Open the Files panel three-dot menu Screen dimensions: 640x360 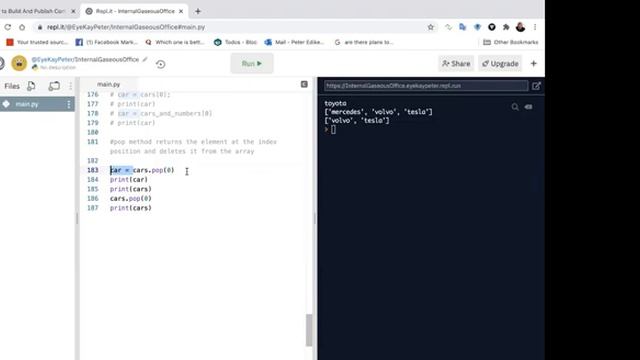coord(70,86)
